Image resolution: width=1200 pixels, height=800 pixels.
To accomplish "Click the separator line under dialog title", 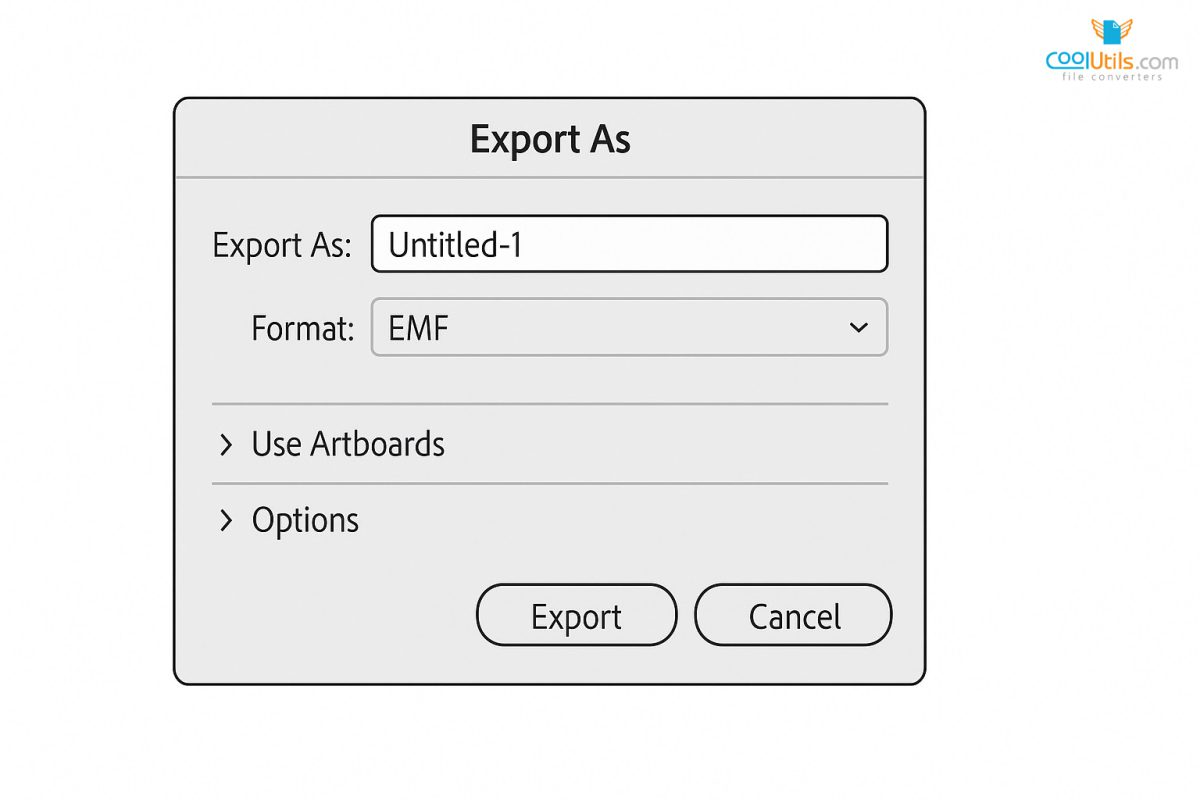I will 550,178.
